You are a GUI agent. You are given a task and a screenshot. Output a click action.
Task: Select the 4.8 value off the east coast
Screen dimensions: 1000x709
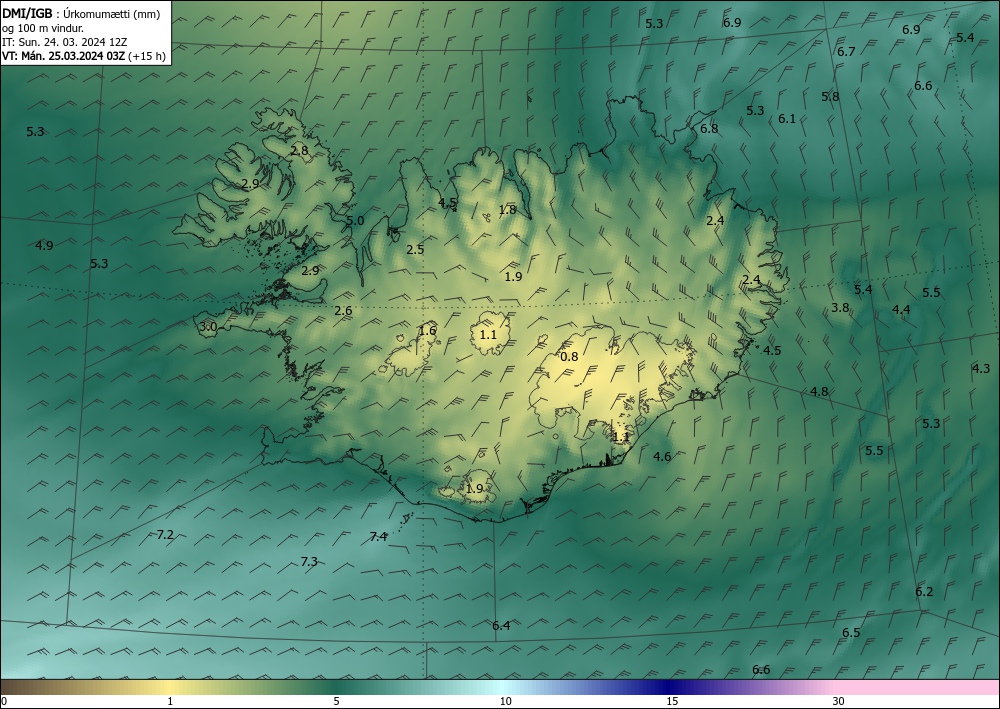[x=819, y=391]
